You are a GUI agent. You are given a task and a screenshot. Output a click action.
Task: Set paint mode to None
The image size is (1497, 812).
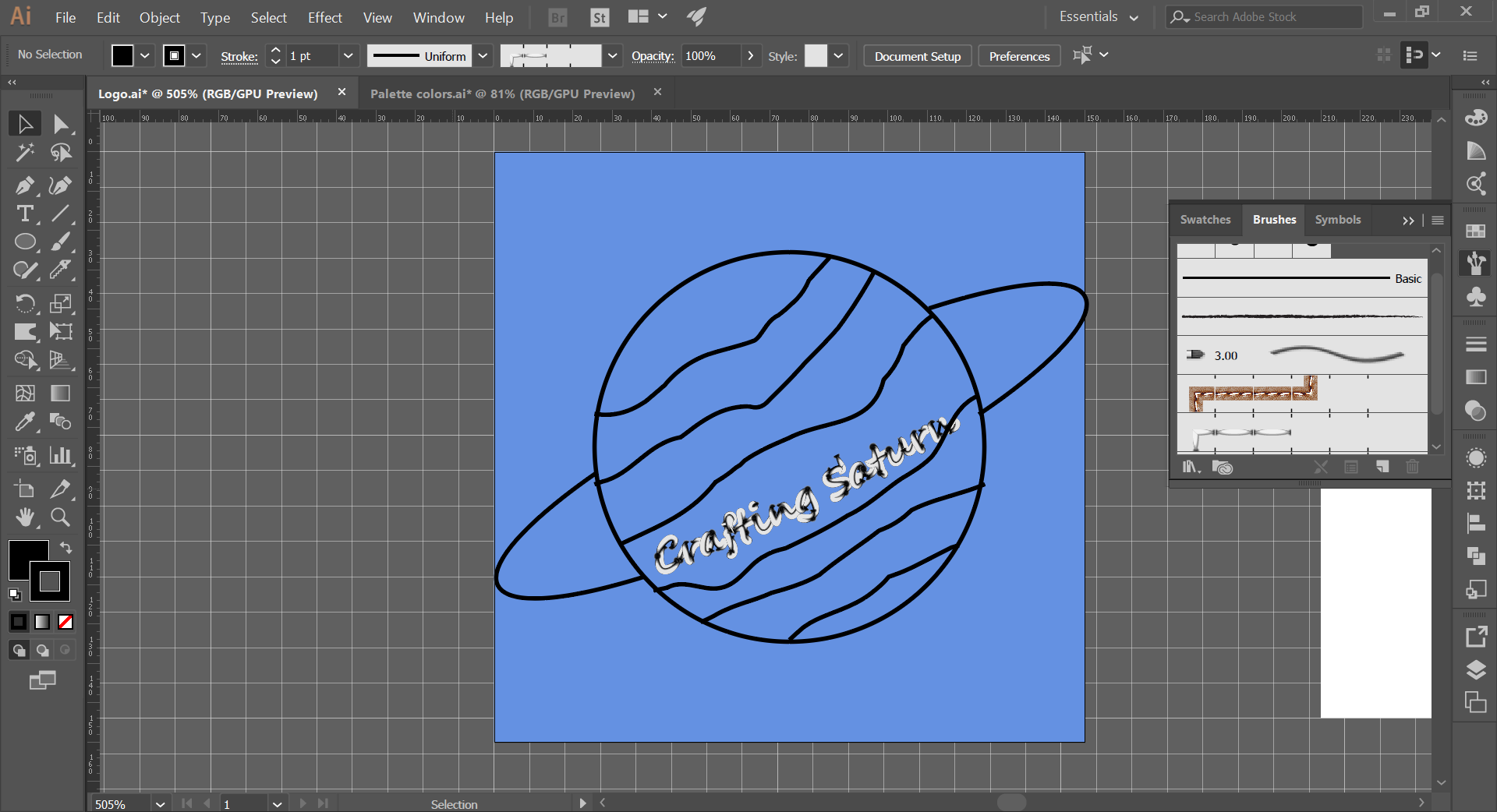coord(65,622)
